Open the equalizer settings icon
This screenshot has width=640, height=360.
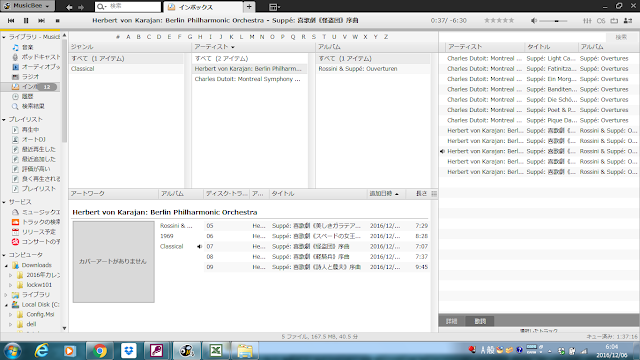coord(587,20)
